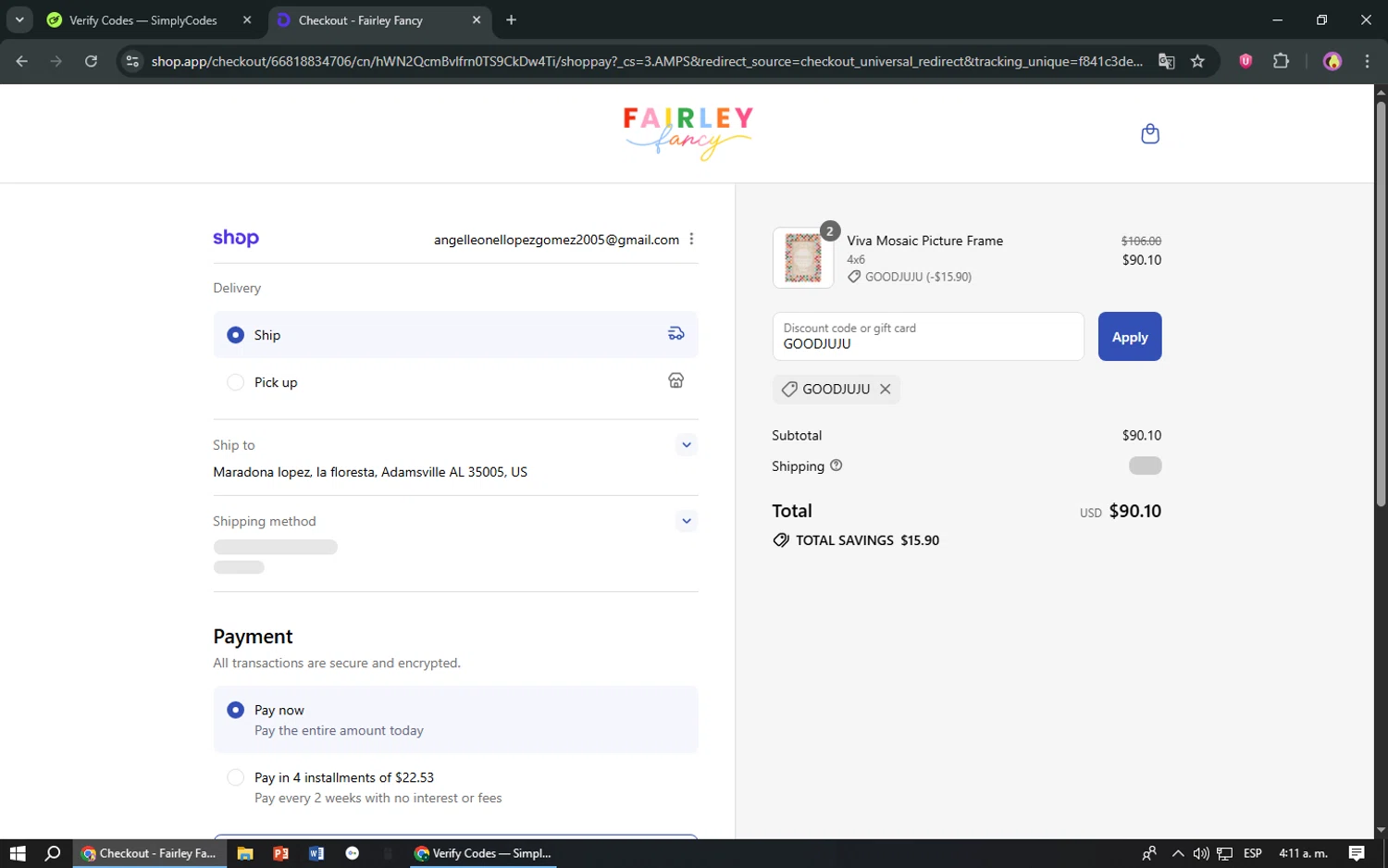Viewport: 1388px width, 868px height.
Task: Open the taskbar clock at 4:11
Action: [x=1303, y=853]
